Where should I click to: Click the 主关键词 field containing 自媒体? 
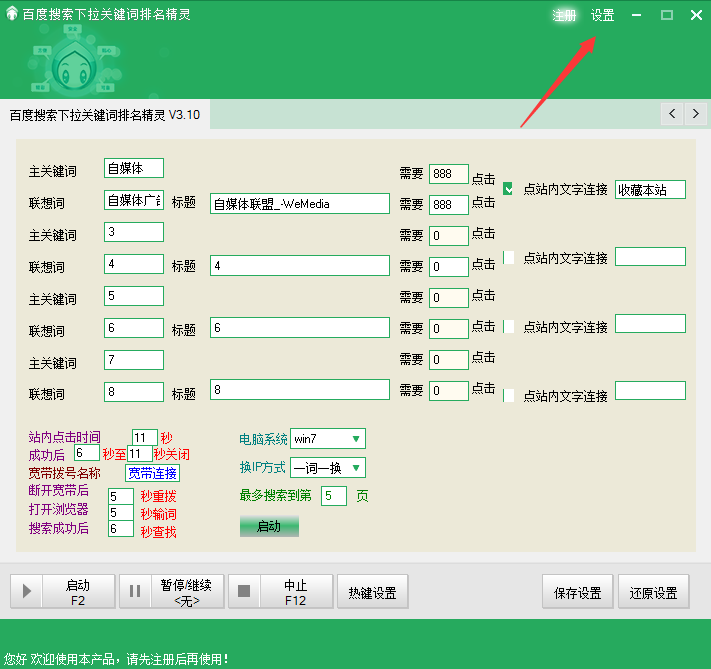tap(134, 168)
